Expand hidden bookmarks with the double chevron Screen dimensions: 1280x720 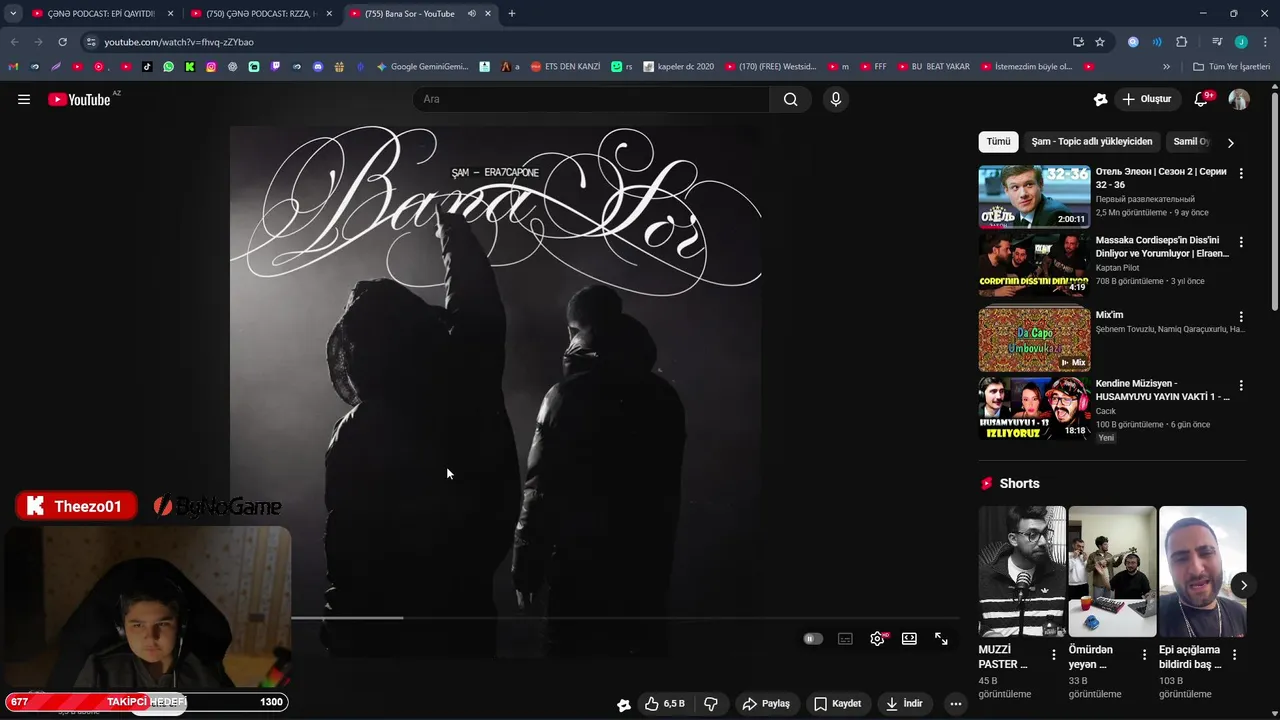coord(1166,67)
